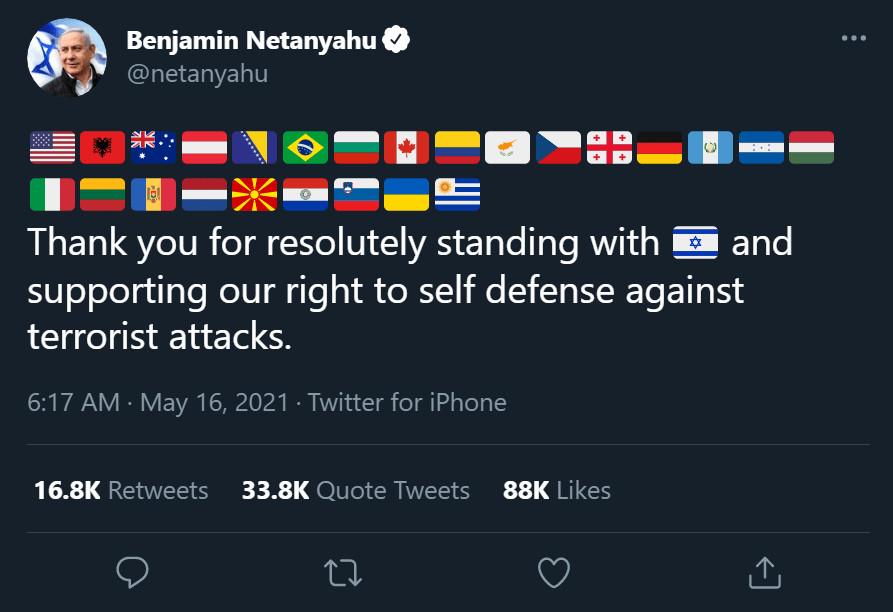The width and height of the screenshot is (893, 612).
Task: Click the Ukraine flag emoji
Action: pos(407,194)
